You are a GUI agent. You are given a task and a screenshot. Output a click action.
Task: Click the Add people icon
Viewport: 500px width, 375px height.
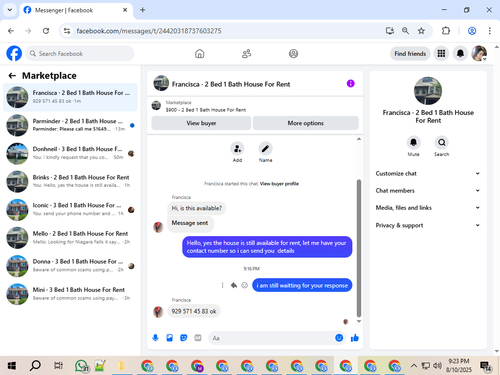[x=237, y=149]
